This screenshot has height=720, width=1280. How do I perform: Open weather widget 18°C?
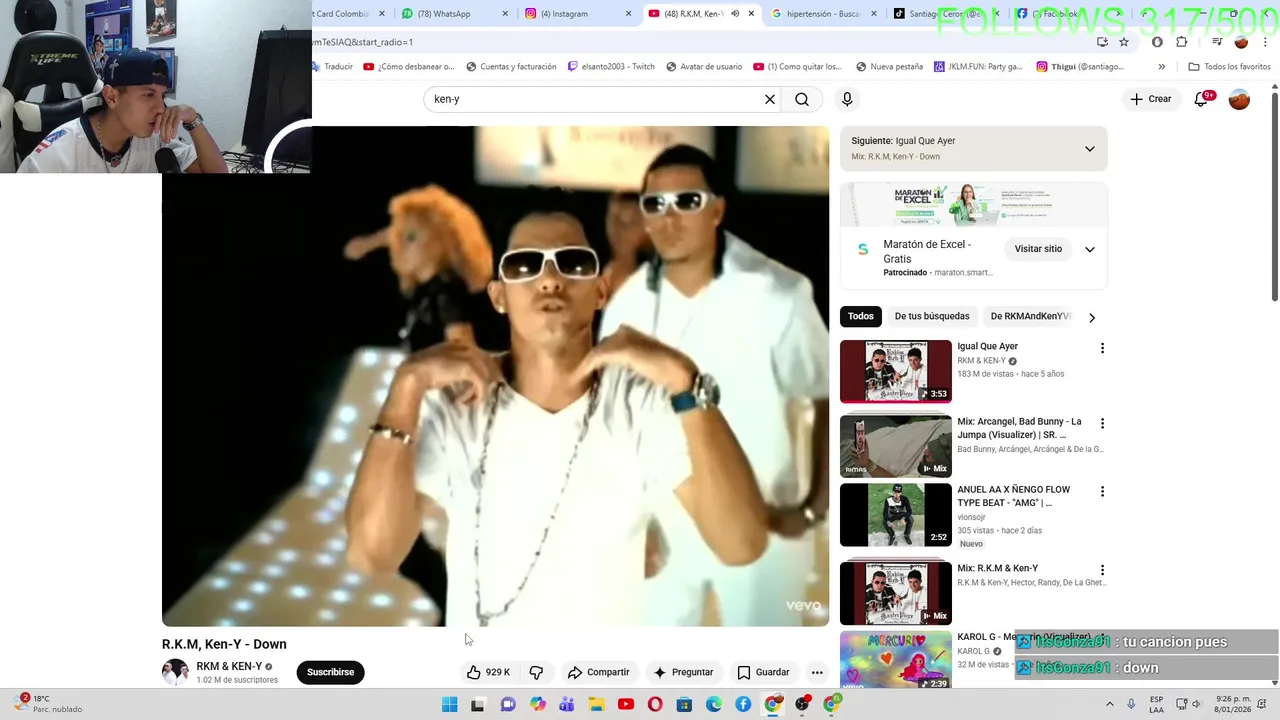(50, 704)
